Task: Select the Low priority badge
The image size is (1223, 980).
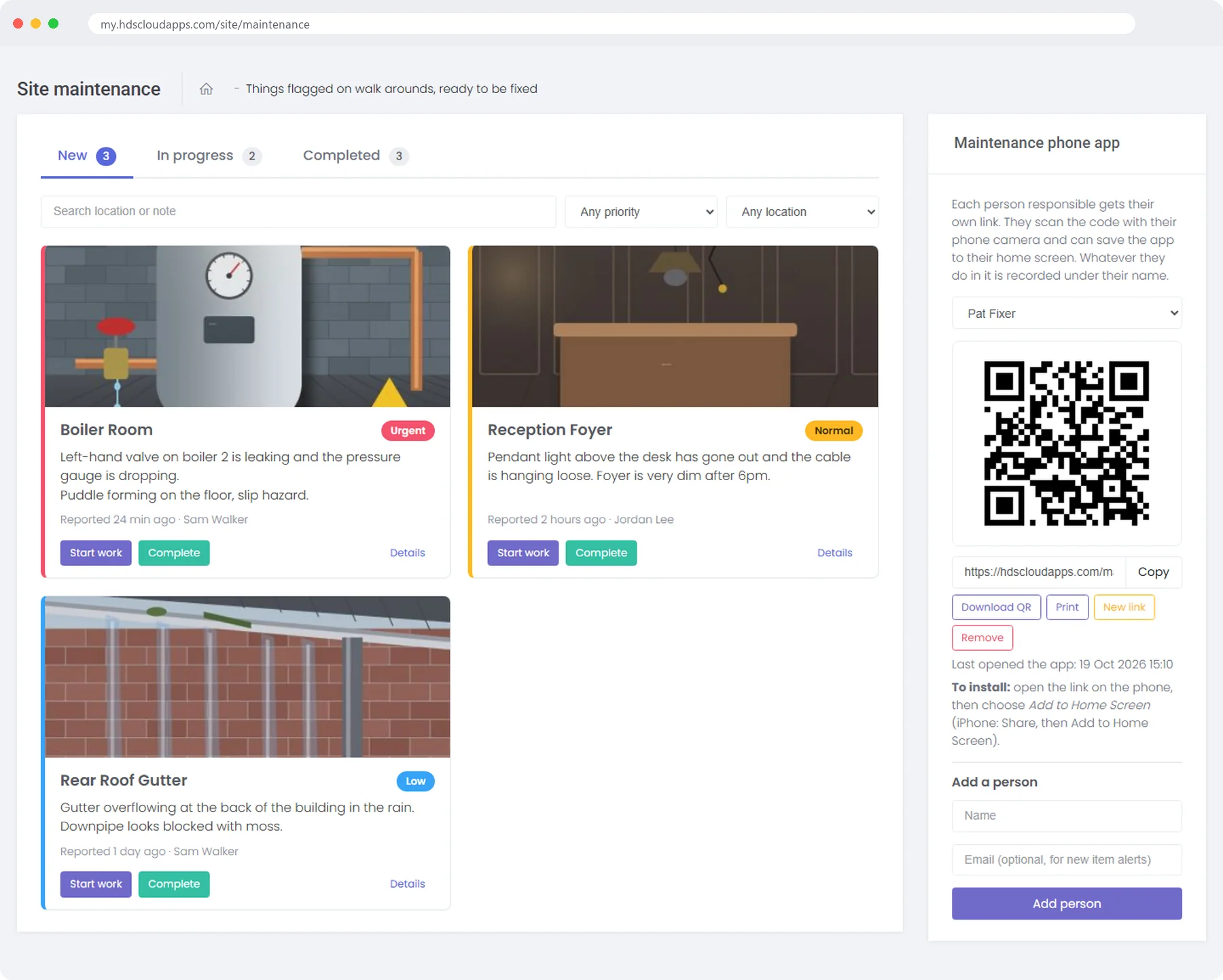Action: 416,781
